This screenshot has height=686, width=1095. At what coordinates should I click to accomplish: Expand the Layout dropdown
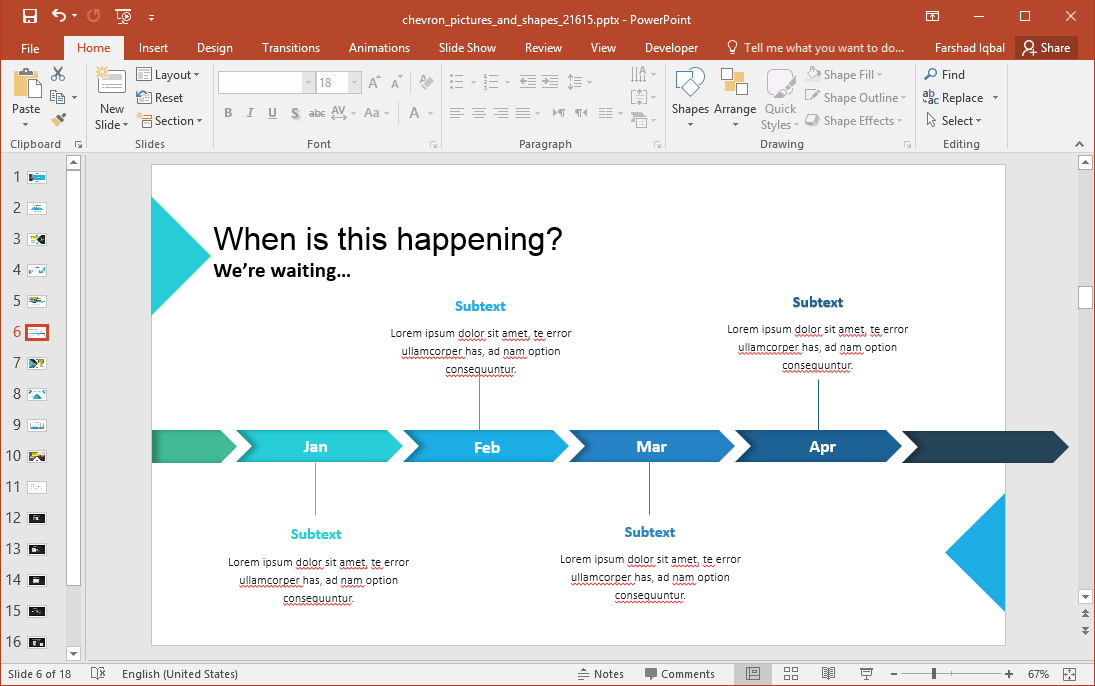click(x=168, y=75)
